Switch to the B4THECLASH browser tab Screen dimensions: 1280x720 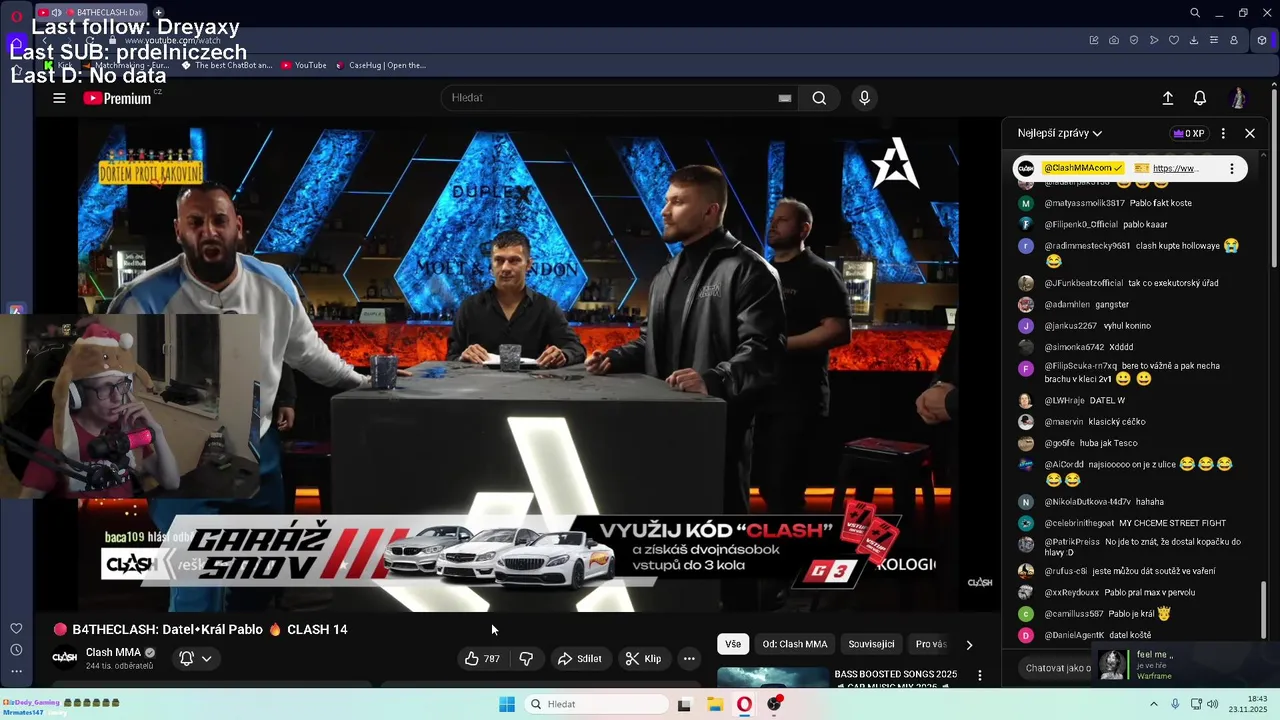(x=92, y=13)
